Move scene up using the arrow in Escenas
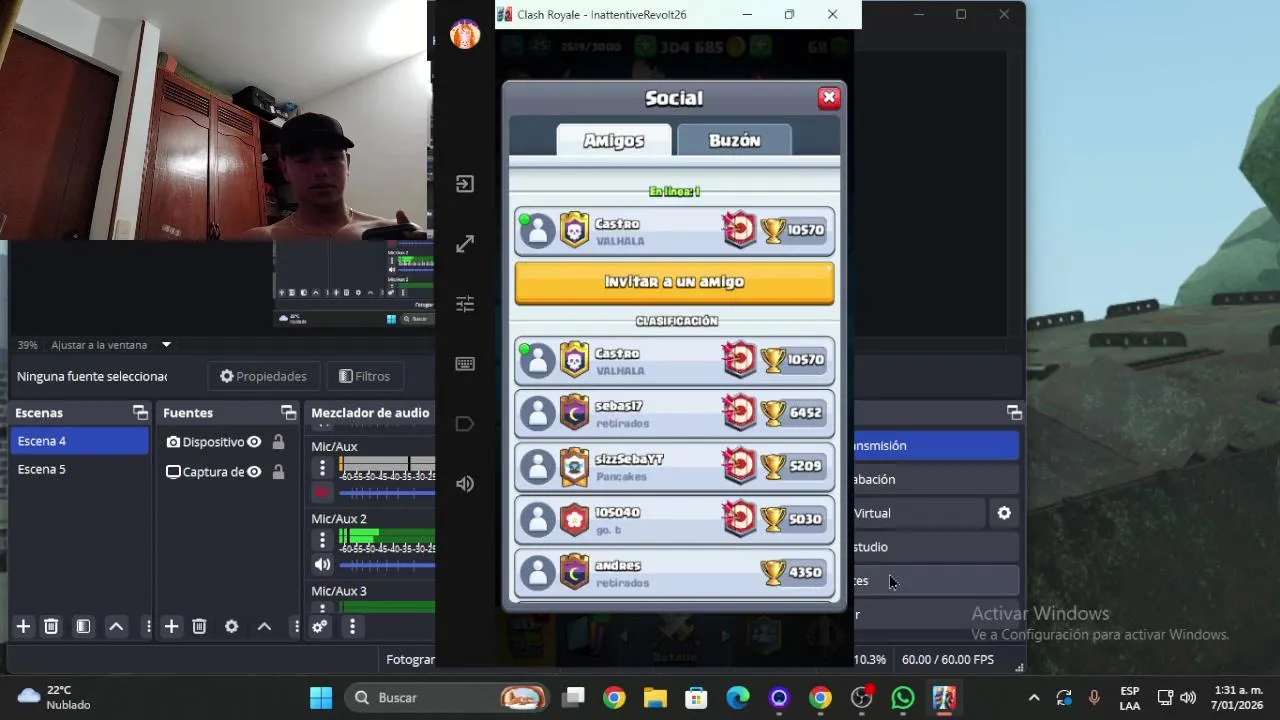This screenshot has width=1280, height=720. (116, 626)
